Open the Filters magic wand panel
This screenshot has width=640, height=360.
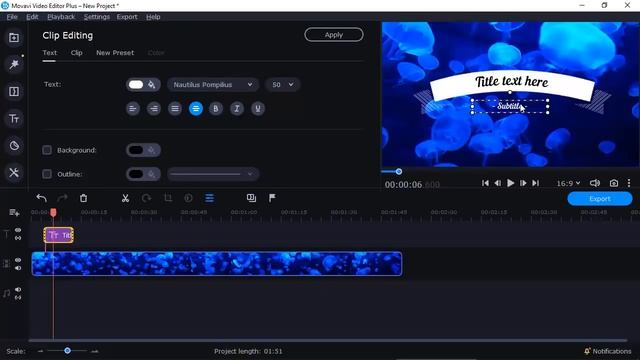(x=14, y=64)
